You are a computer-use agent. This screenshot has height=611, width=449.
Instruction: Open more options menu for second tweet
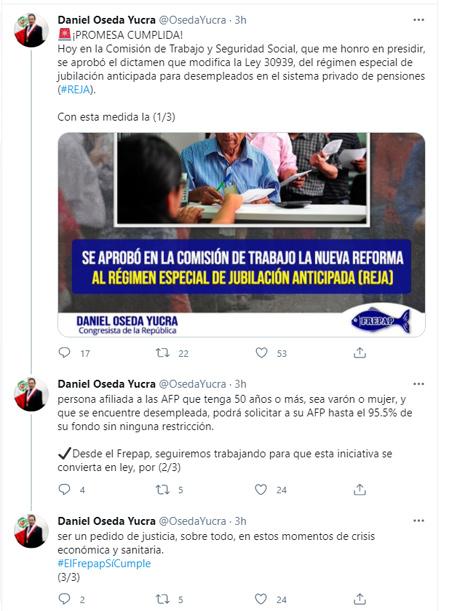(x=418, y=384)
